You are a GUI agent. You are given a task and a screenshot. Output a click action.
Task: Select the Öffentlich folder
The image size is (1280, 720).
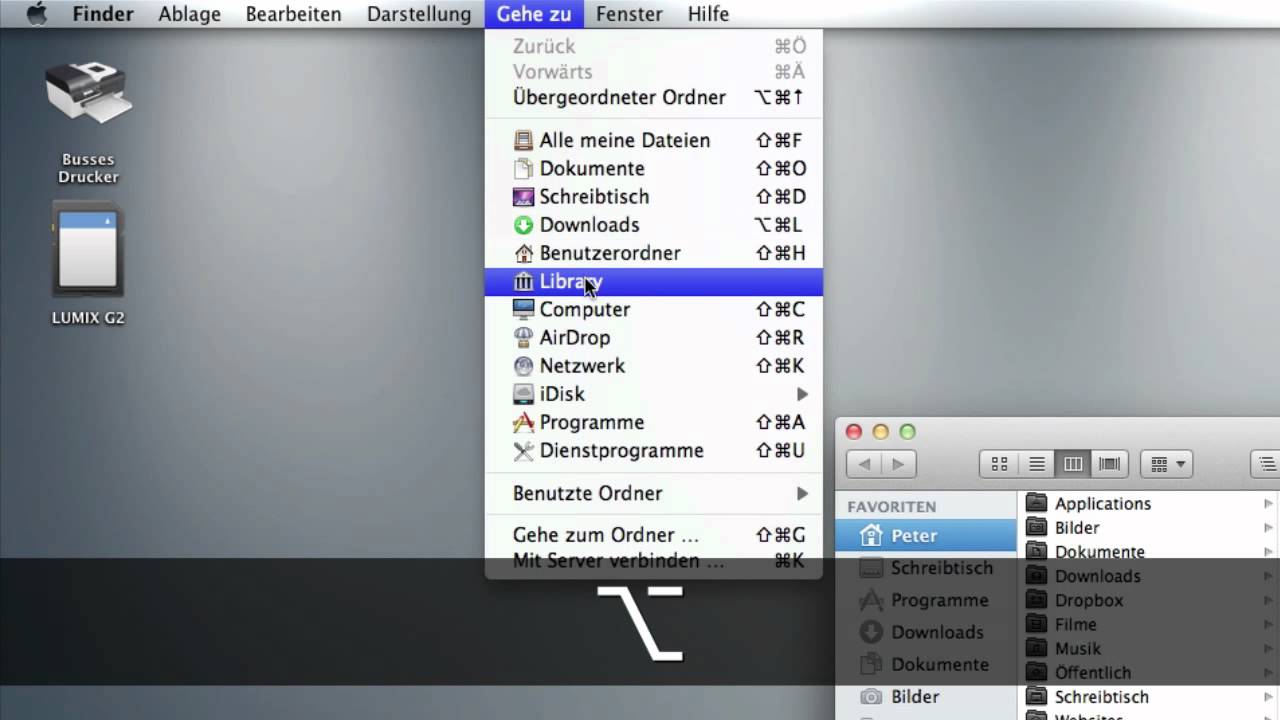tap(1149, 673)
